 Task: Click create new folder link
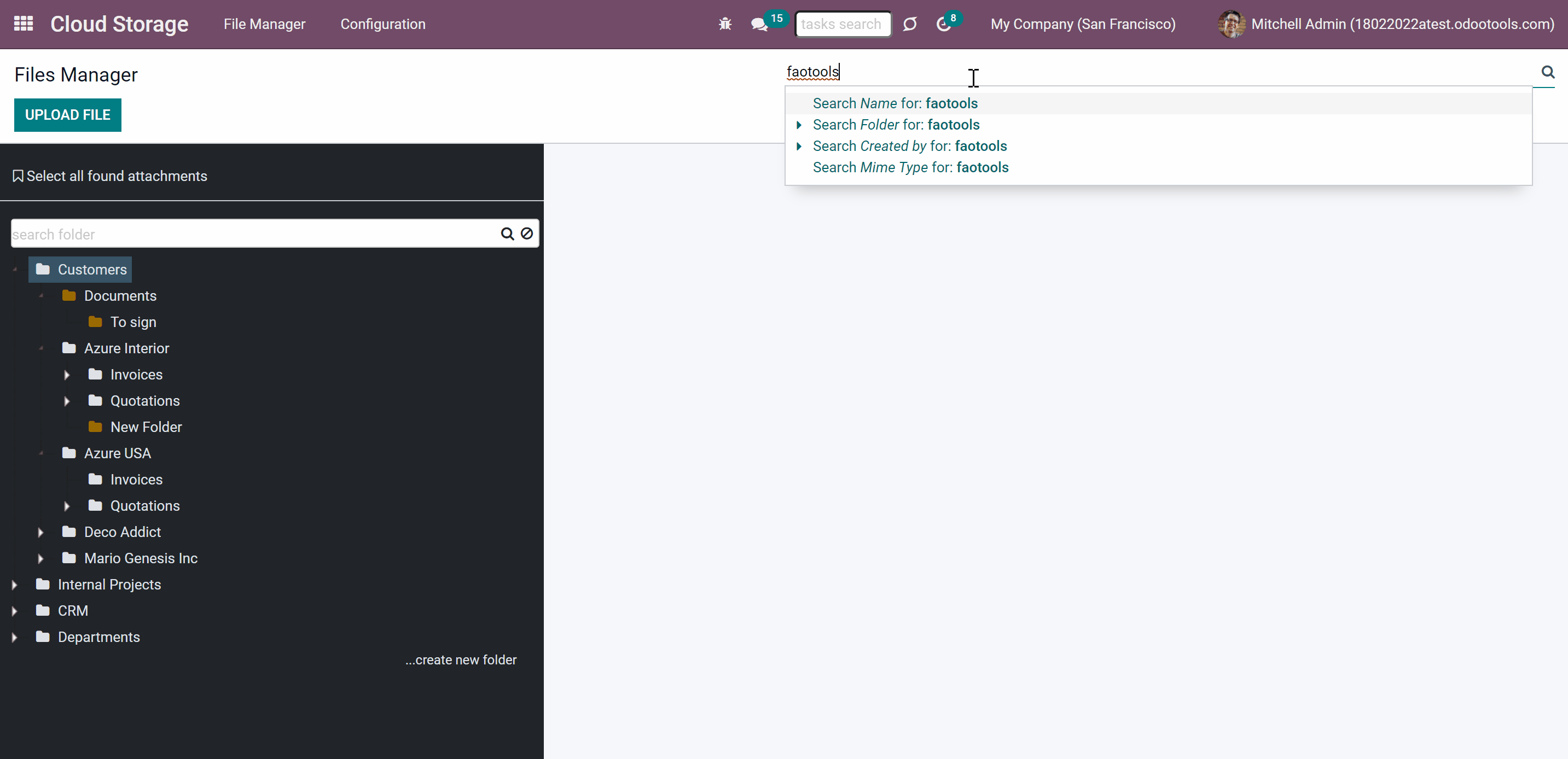tap(461, 660)
